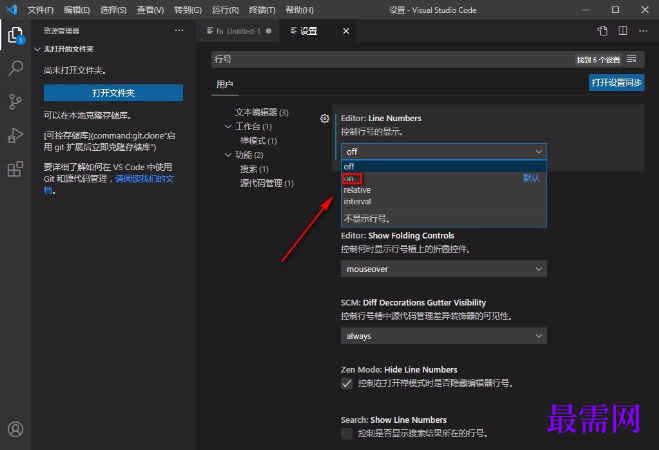This screenshot has width=659, height=450.
Task: Click the gear icon beside Line Numbers setting
Action: coord(324,118)
